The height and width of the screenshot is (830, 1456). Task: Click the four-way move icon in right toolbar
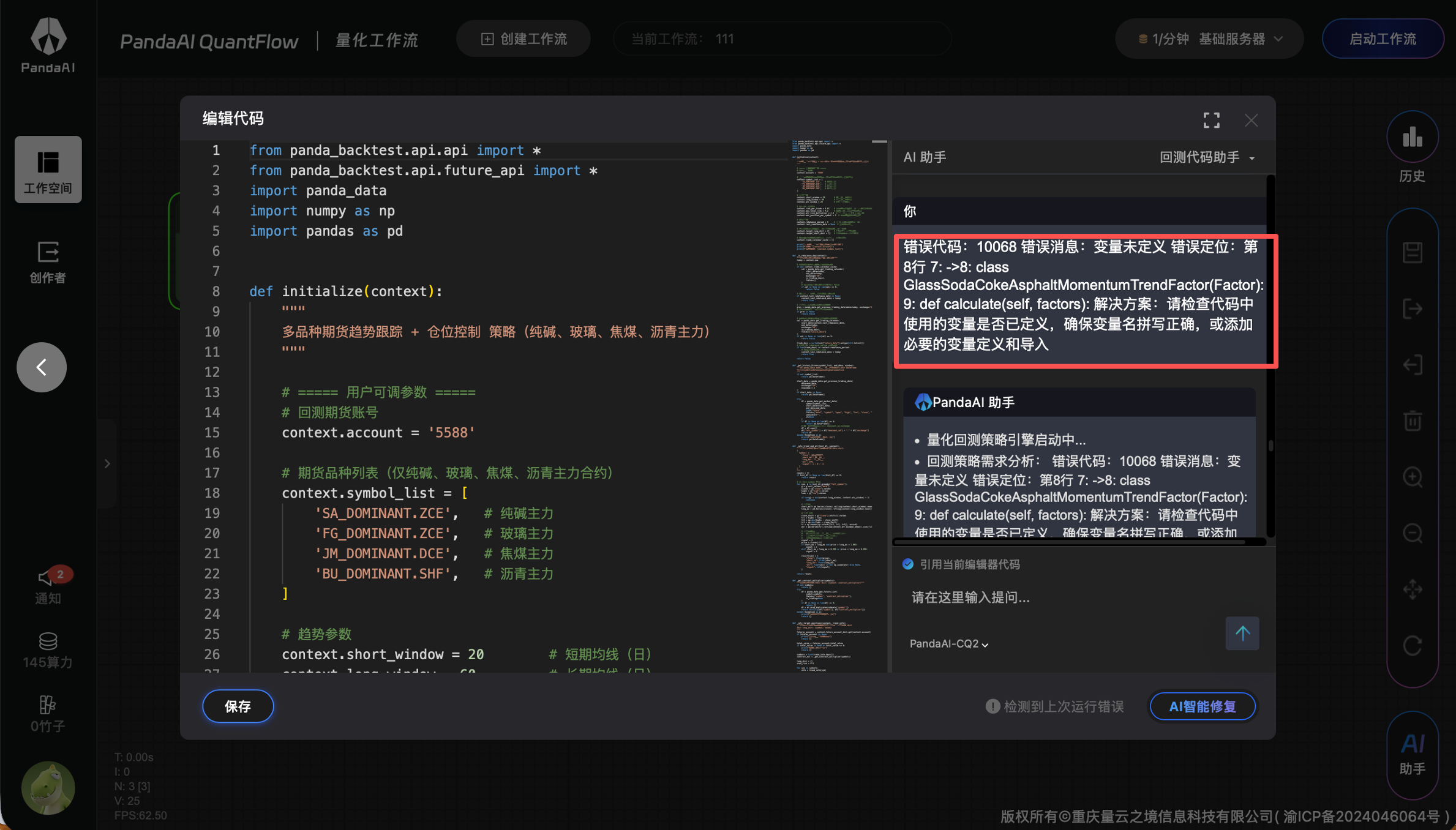[x=1413, y=589]
